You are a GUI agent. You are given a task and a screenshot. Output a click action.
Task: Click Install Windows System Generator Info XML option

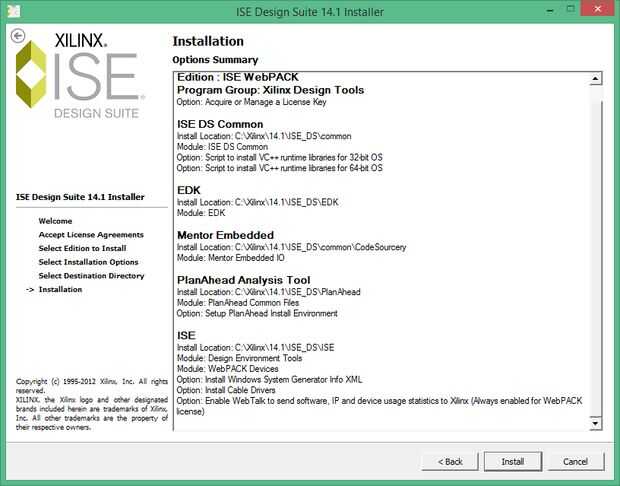tap(269, 380)
